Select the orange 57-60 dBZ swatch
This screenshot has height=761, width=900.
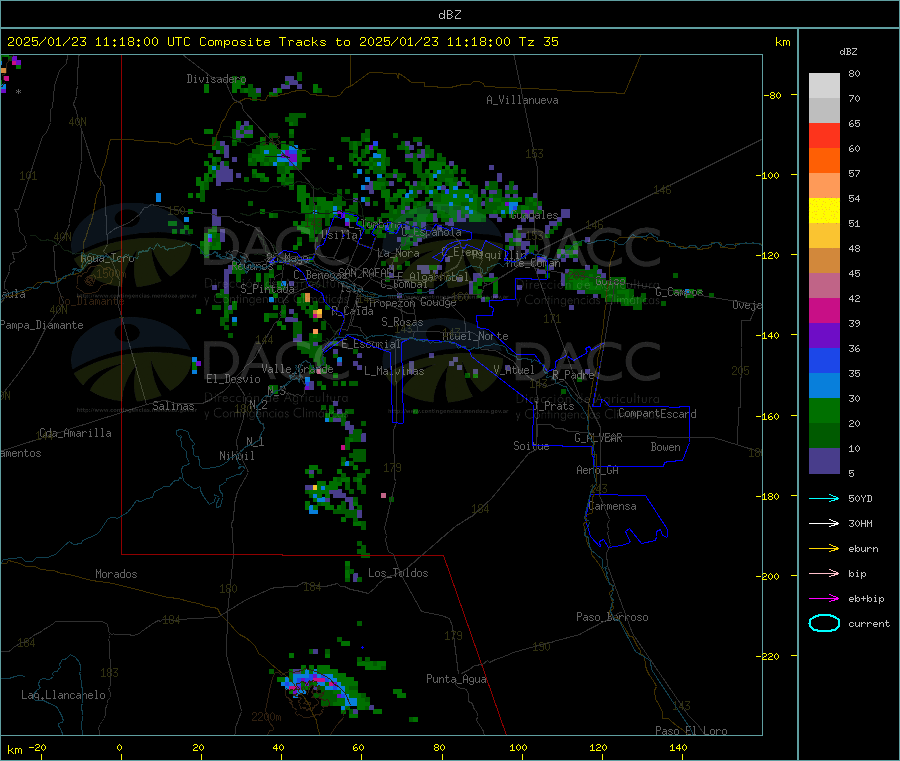[x=824, y=161]
